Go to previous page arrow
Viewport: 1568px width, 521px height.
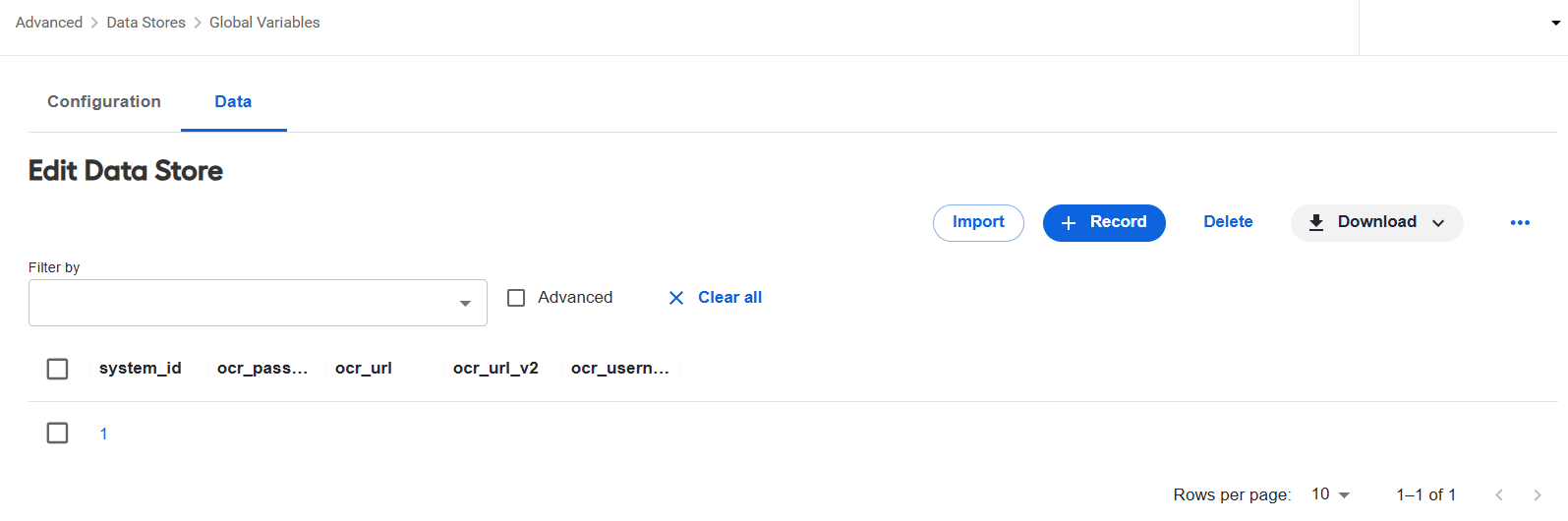(1499, 495)
